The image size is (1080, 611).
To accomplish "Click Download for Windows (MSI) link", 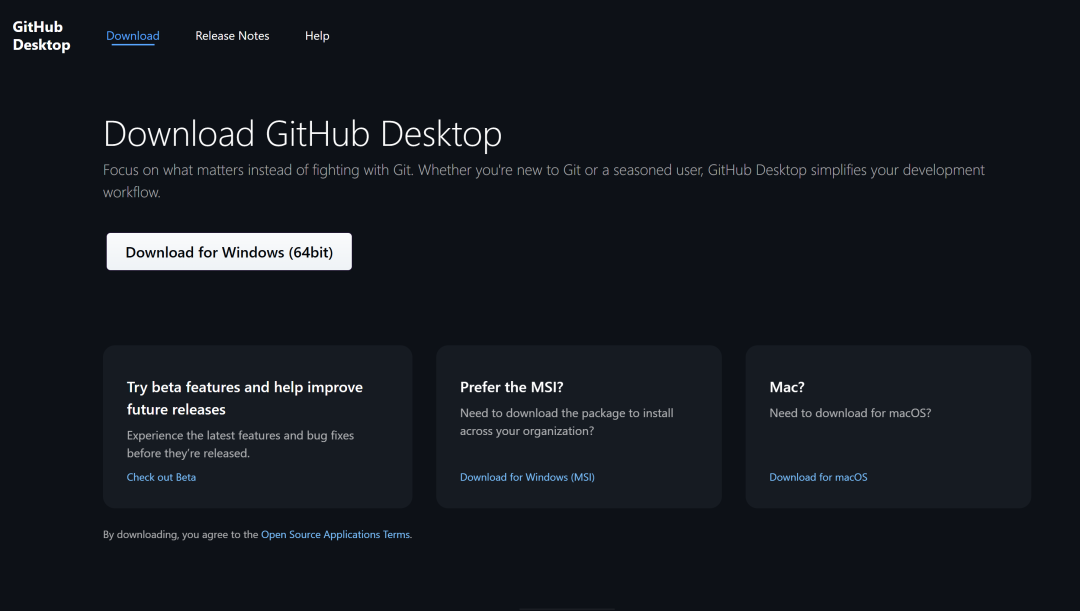I will click(527, 477).
